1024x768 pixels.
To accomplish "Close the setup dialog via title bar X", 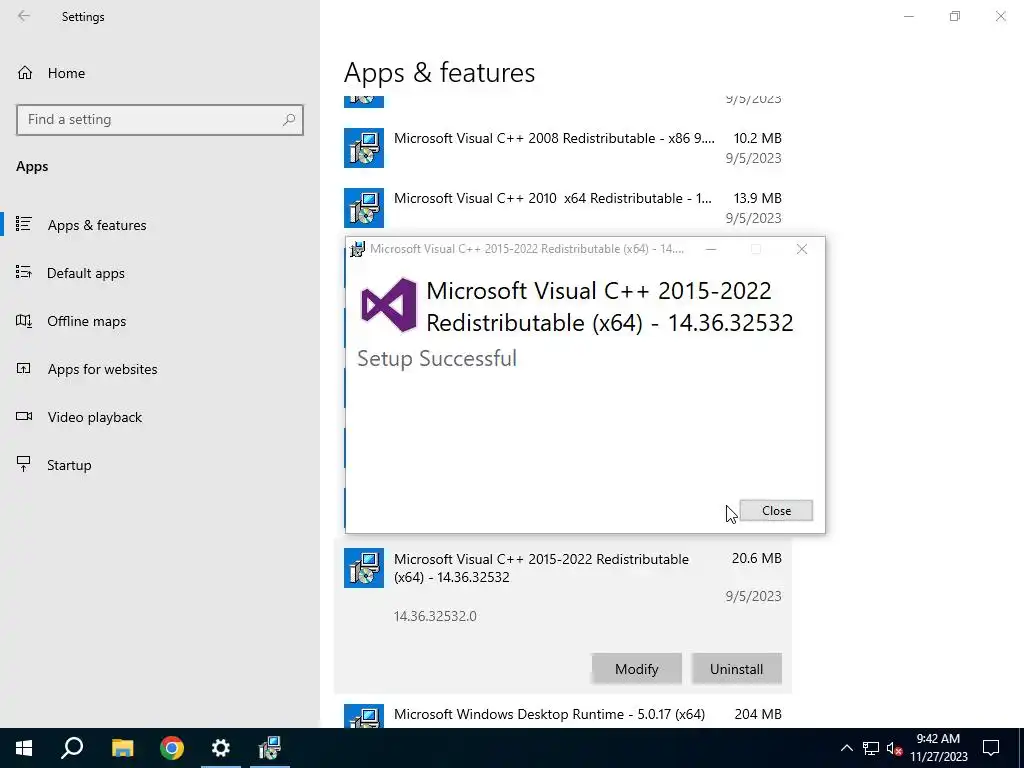I will 802,249.
